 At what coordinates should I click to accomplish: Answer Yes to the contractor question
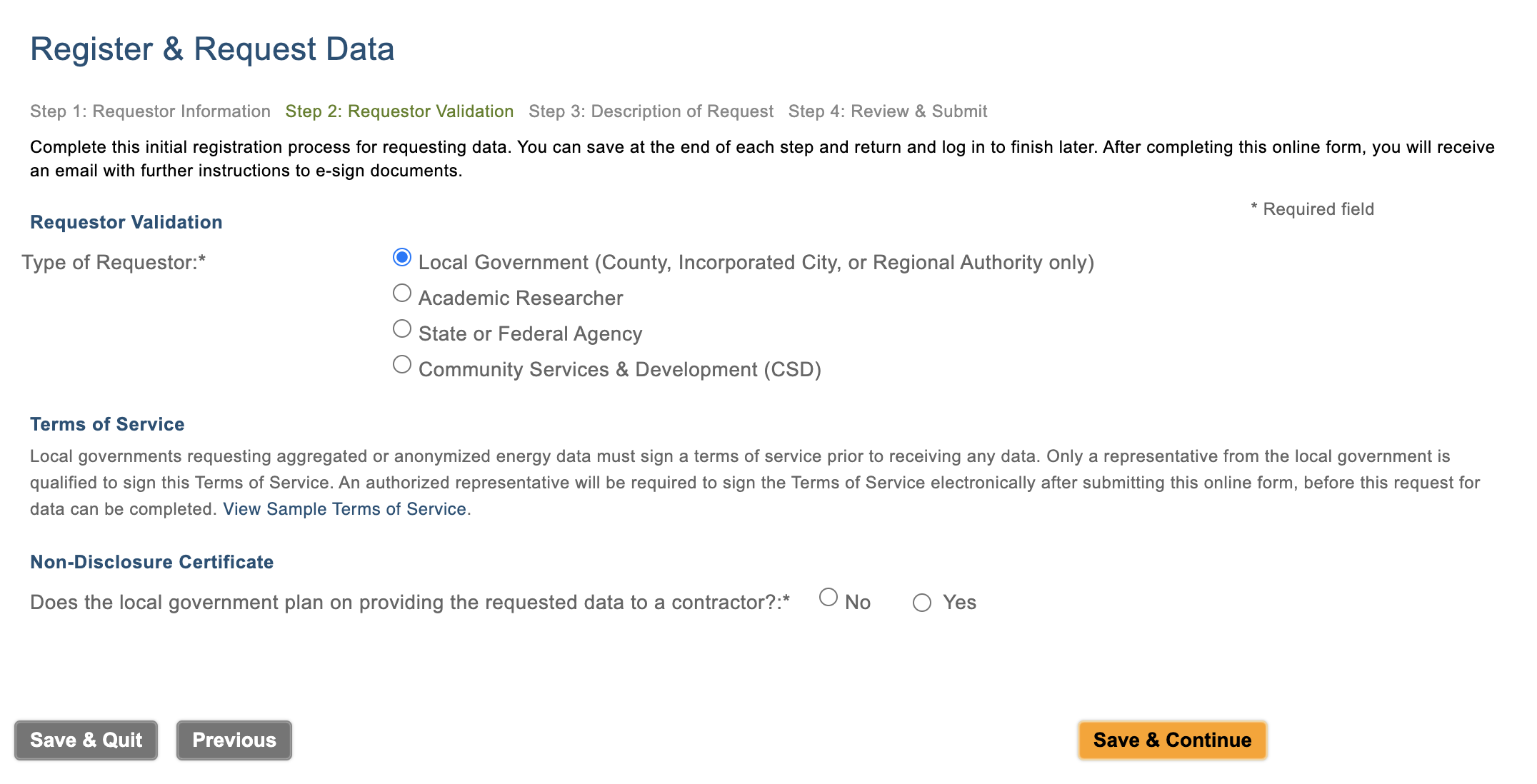tap(922, 603)
